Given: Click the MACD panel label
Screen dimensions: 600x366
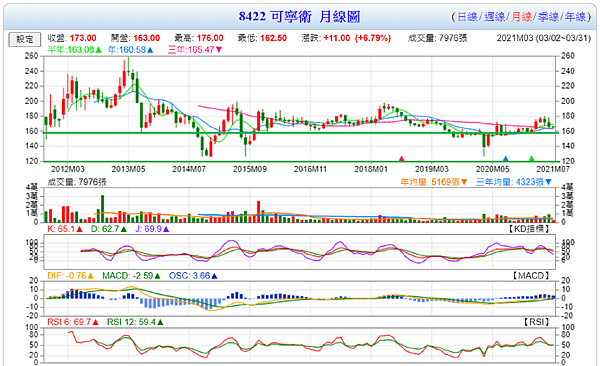Looking at the screenshot, I should click(x=531, y=276).
